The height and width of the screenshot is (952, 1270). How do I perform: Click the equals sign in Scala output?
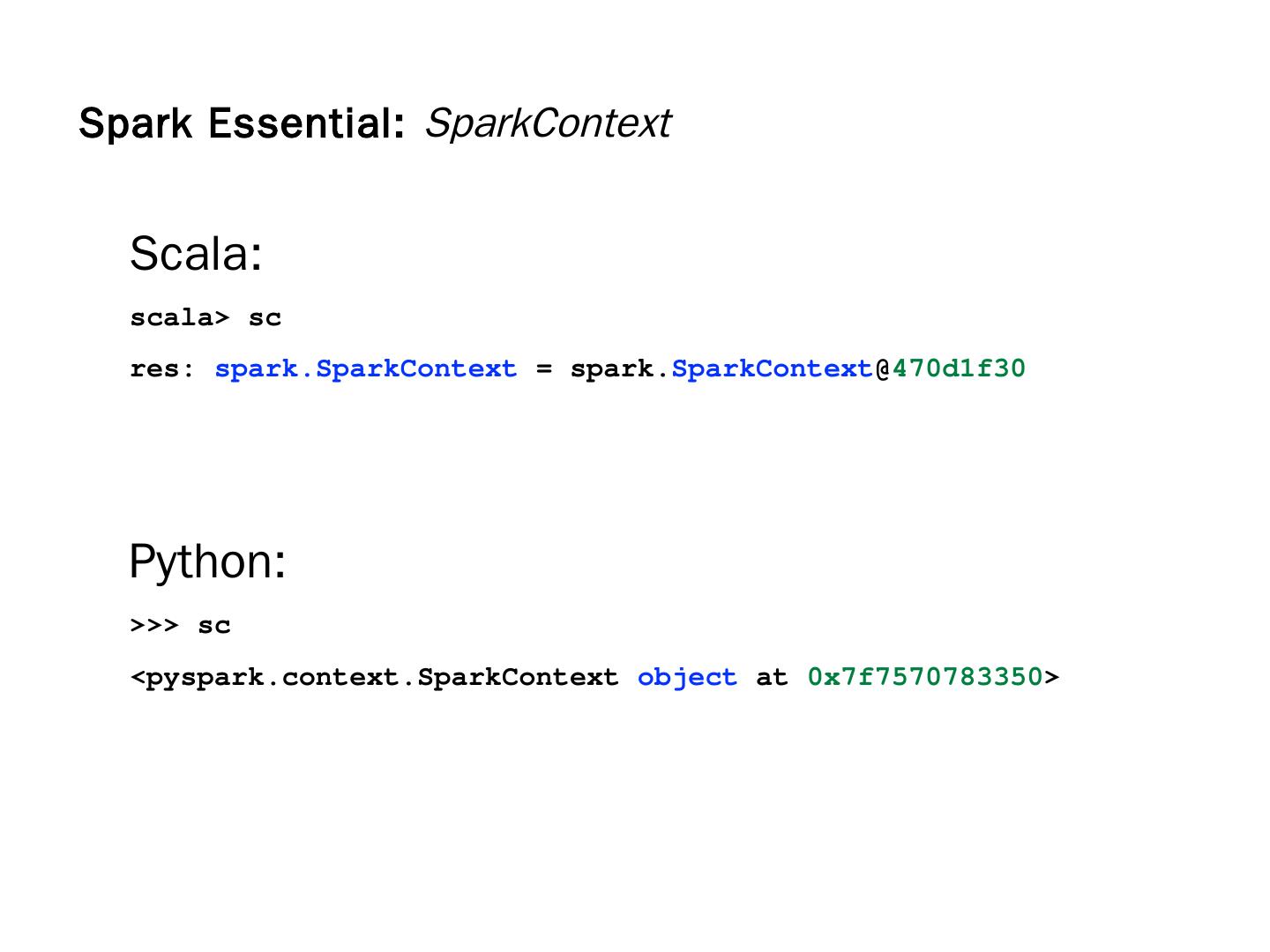(543, 368)
